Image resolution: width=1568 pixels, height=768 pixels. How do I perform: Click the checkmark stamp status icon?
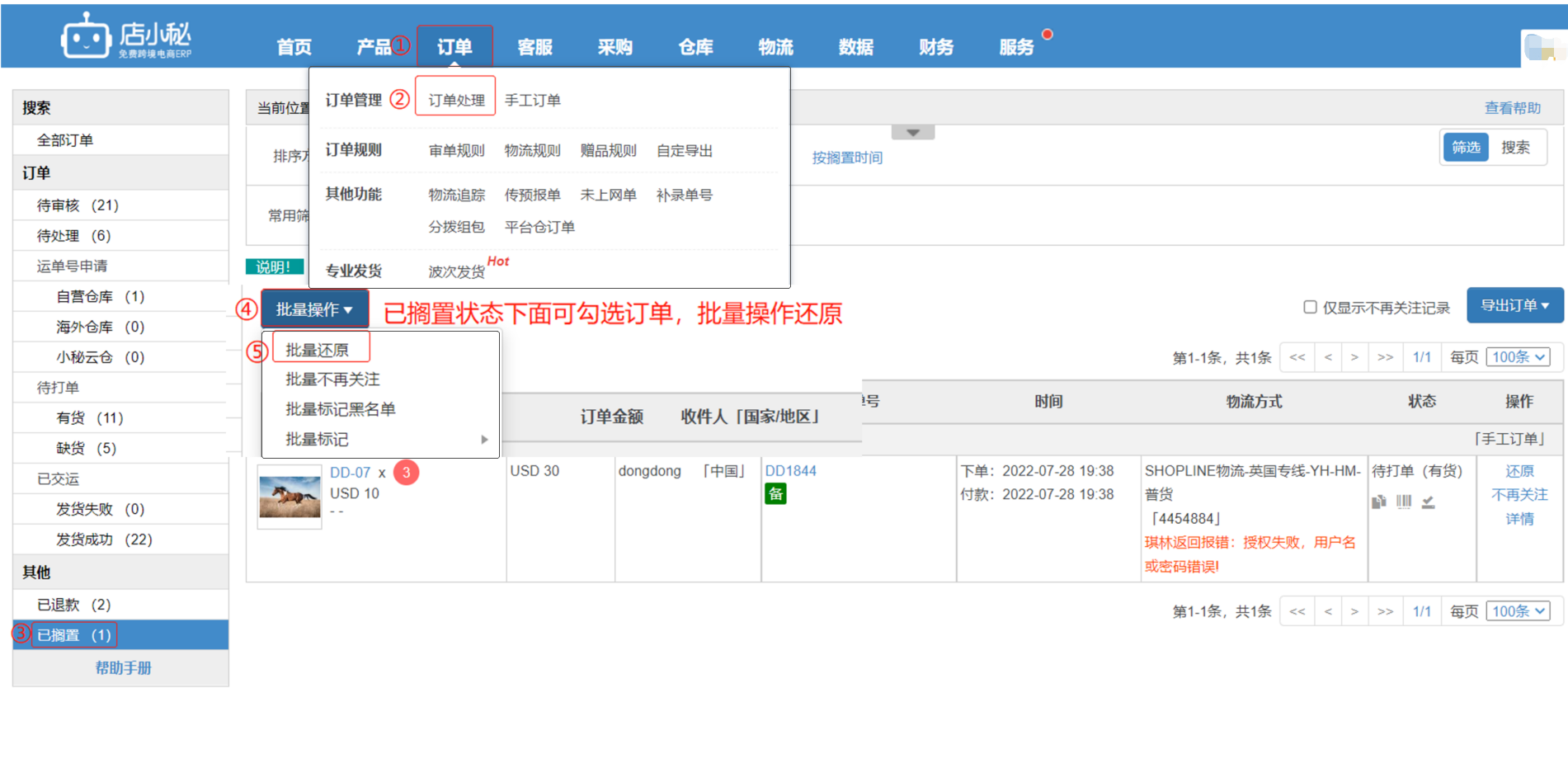click(x=1429, y=502)
